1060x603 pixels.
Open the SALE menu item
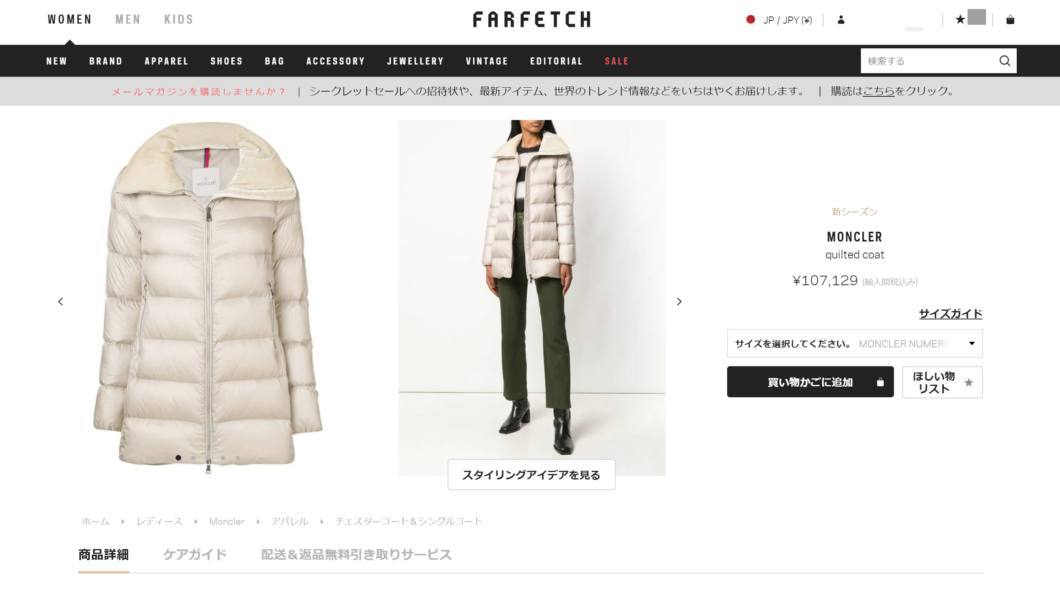point(617,62)
